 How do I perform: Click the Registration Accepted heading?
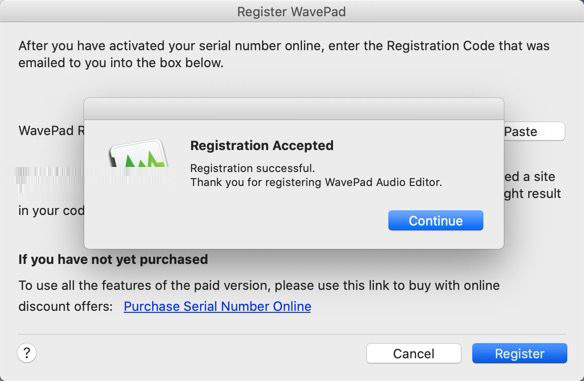pos(262,145)
